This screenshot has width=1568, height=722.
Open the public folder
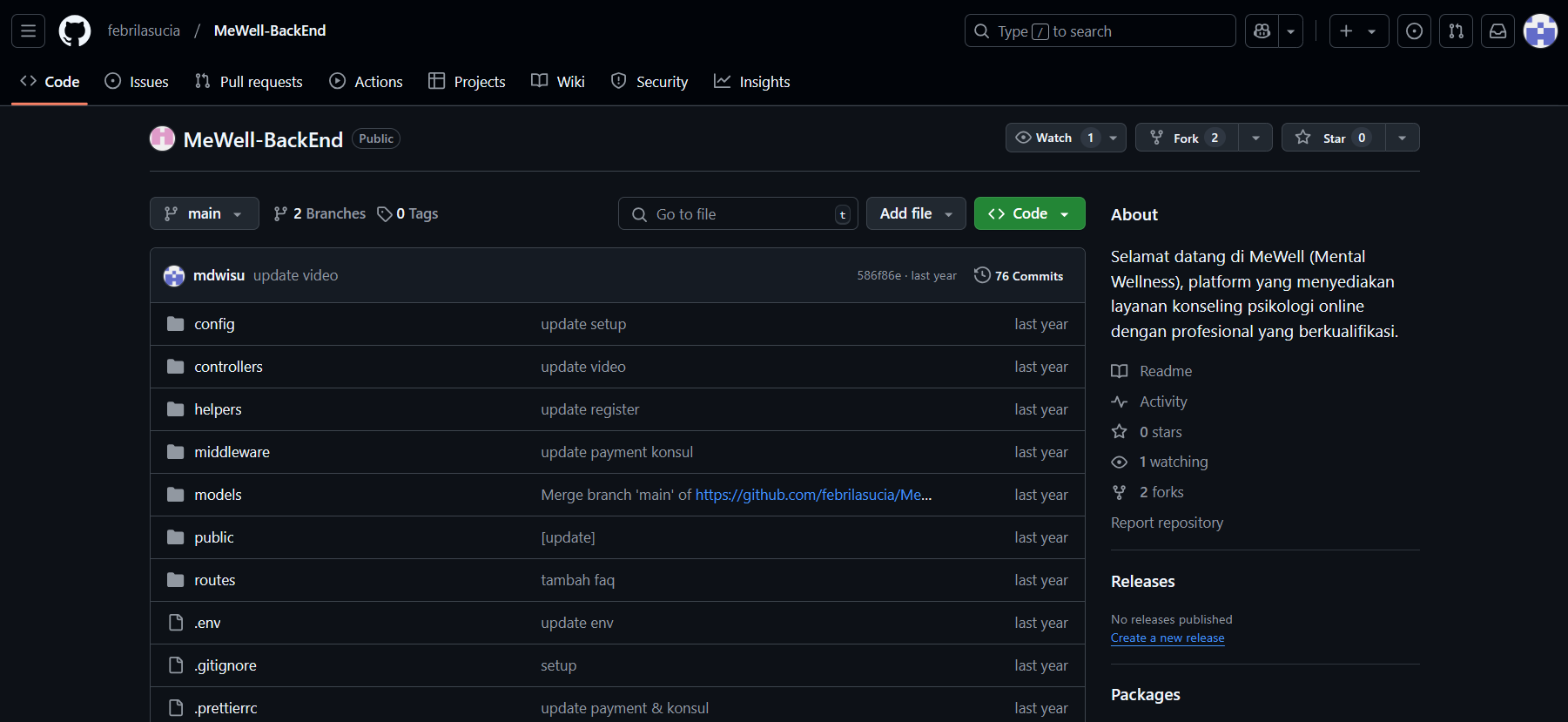point(214,537)
